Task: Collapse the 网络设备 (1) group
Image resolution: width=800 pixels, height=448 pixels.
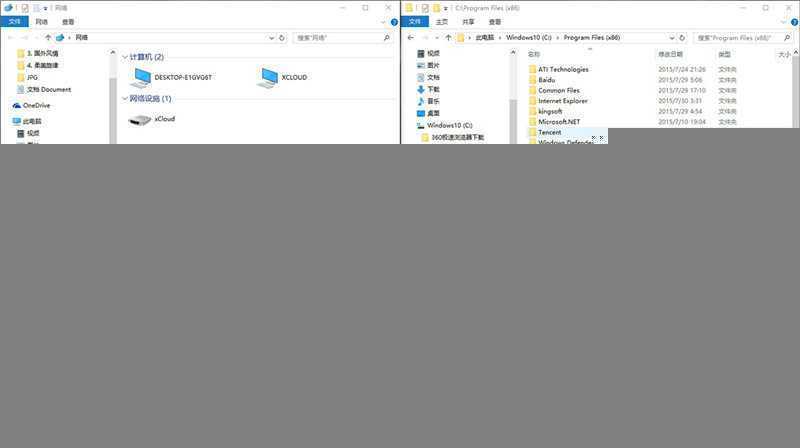Action: [x=124, y=98]
